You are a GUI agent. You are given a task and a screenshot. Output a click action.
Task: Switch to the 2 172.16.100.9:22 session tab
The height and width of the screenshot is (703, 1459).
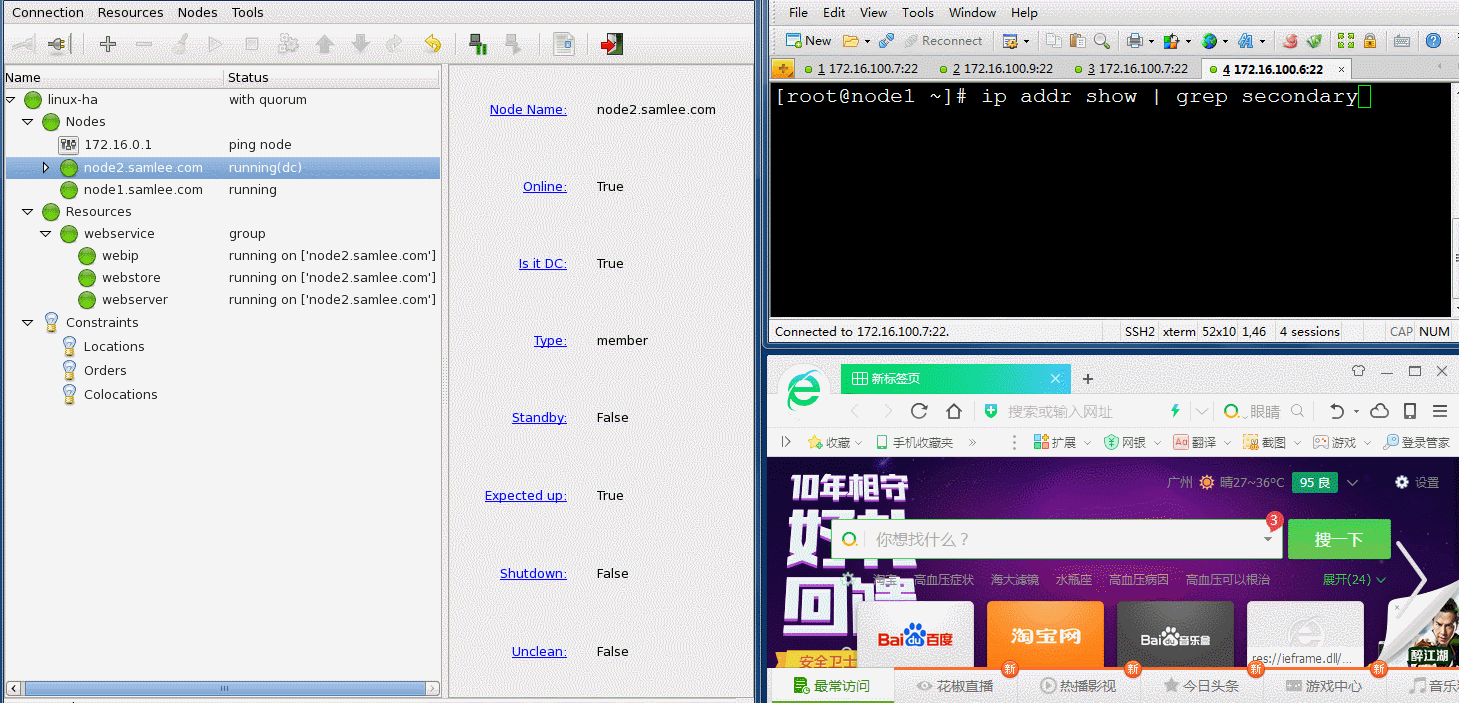tap(1002, 69)
